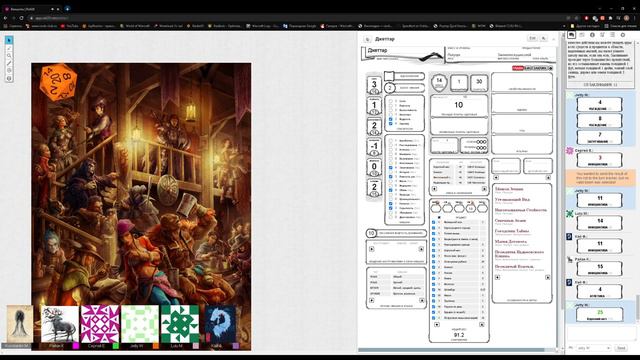Open the gear Settings tab in the sidebar
The image size is (640, 360).
623,35
